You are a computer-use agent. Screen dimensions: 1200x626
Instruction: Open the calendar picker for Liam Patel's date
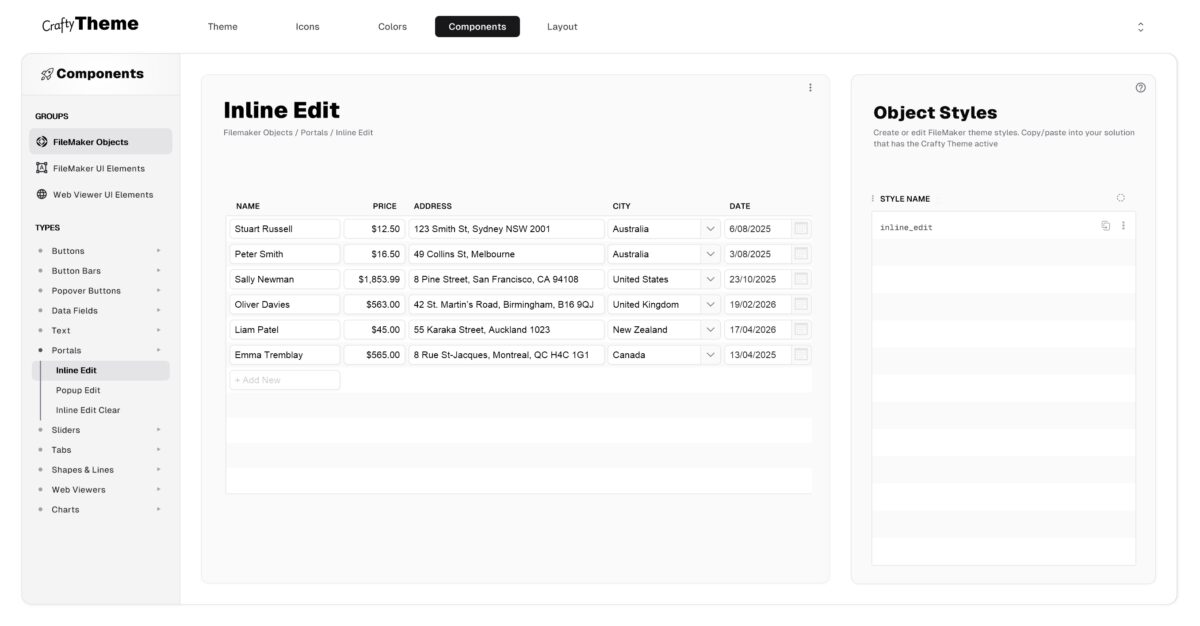point(801,329)
